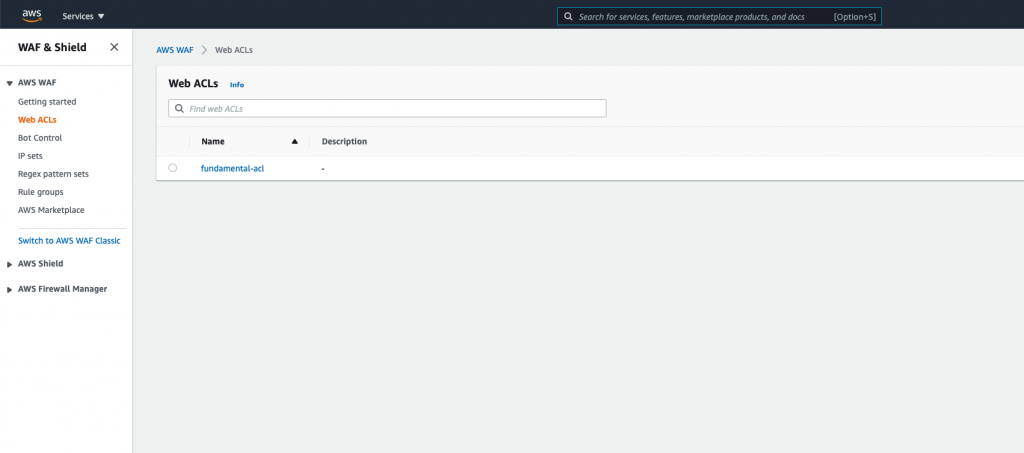The width and height of the screenshot is (1024, 453).
Task: Select the fundamental-acl radio button
Action: pos(172,168)
